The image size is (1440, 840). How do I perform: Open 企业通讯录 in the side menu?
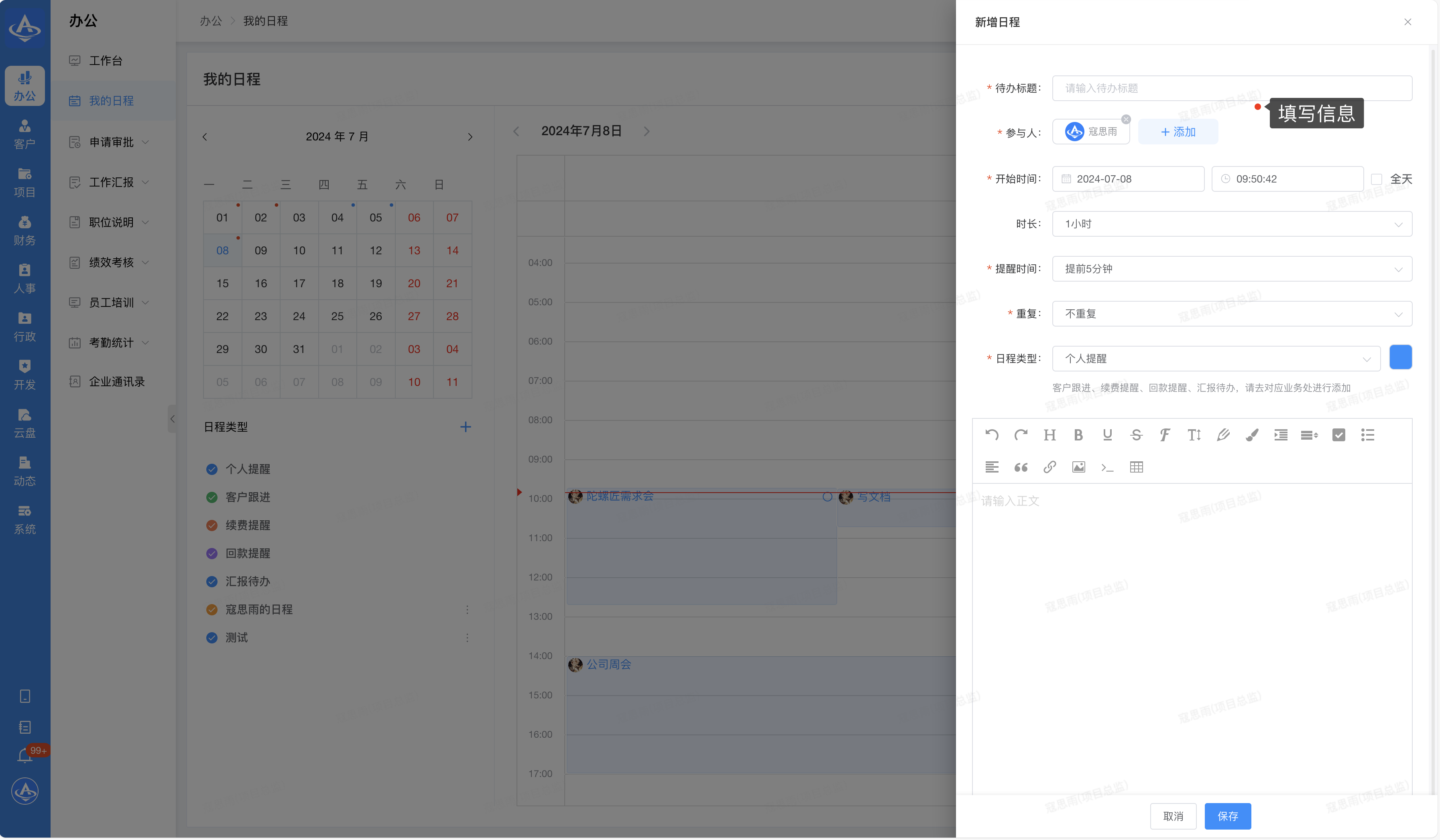coord(116,381)
